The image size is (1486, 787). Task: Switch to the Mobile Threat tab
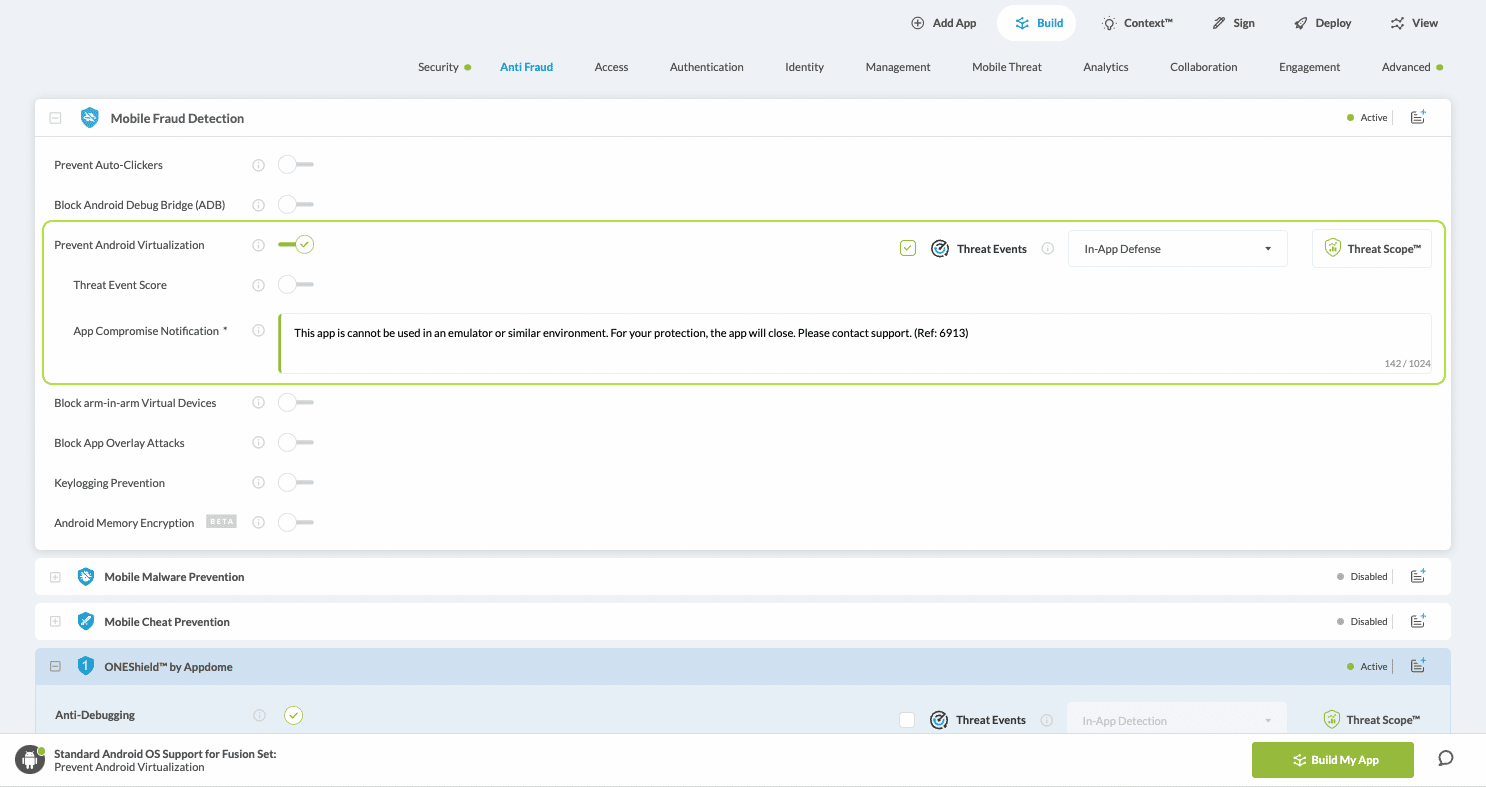click(1006, 67)
